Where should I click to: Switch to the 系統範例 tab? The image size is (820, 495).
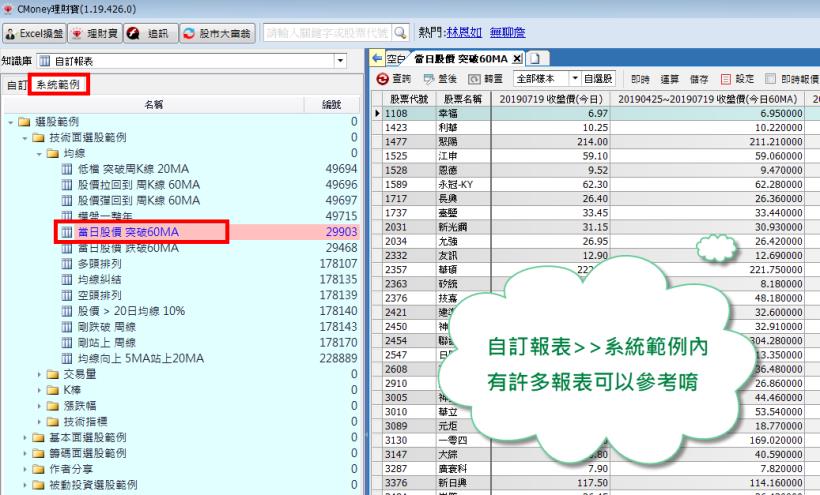(59, 86)
